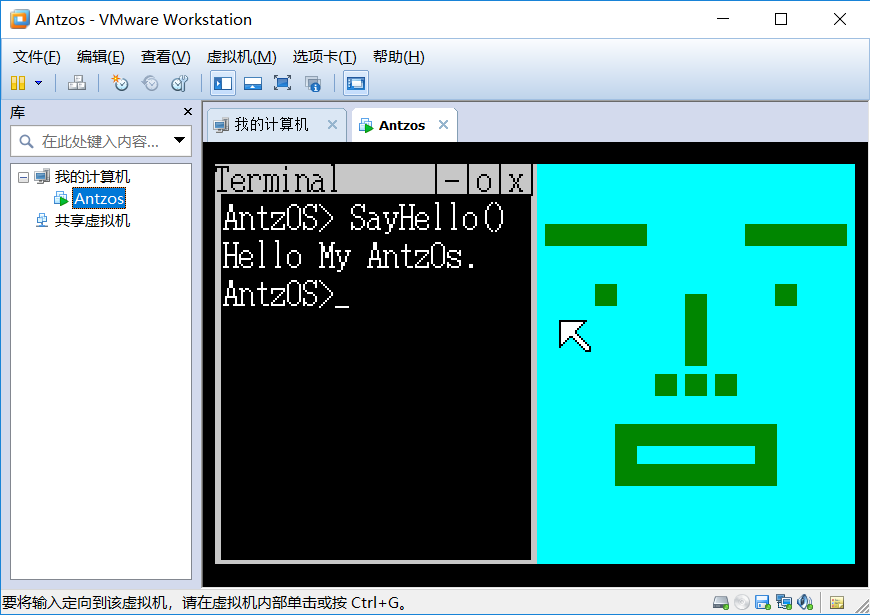The image size is (870, 615).
Task: Click the 'AntzOS> SayHello()' command line
Action: pyautogui.click(x=363, y=217)
